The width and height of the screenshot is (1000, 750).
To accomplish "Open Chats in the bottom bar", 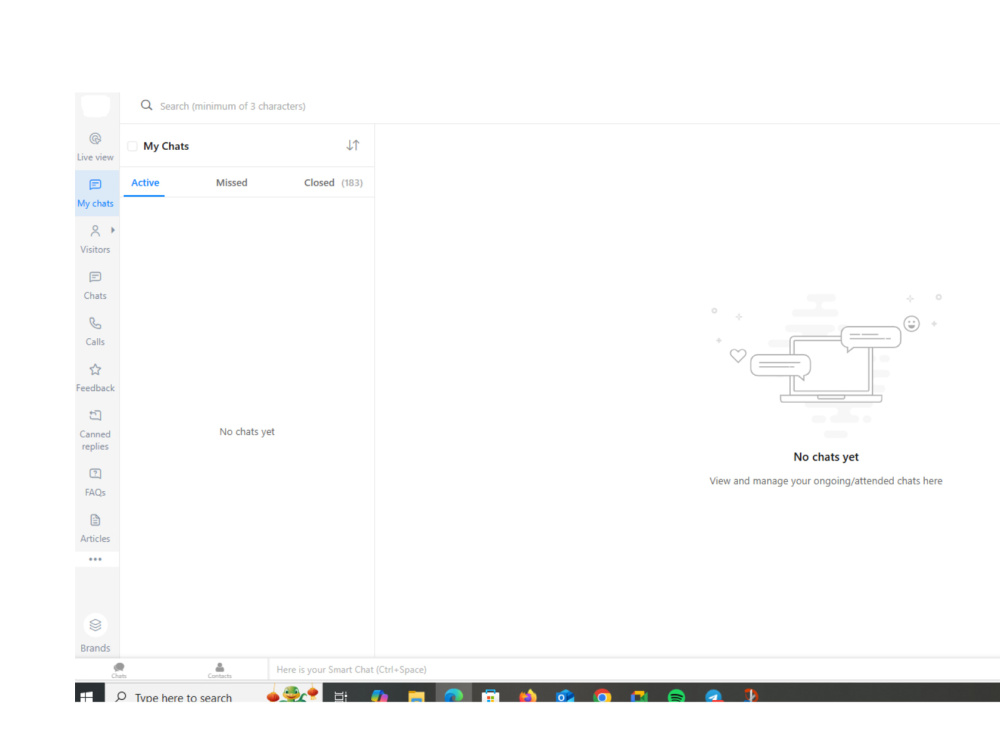I will [119, 670].
